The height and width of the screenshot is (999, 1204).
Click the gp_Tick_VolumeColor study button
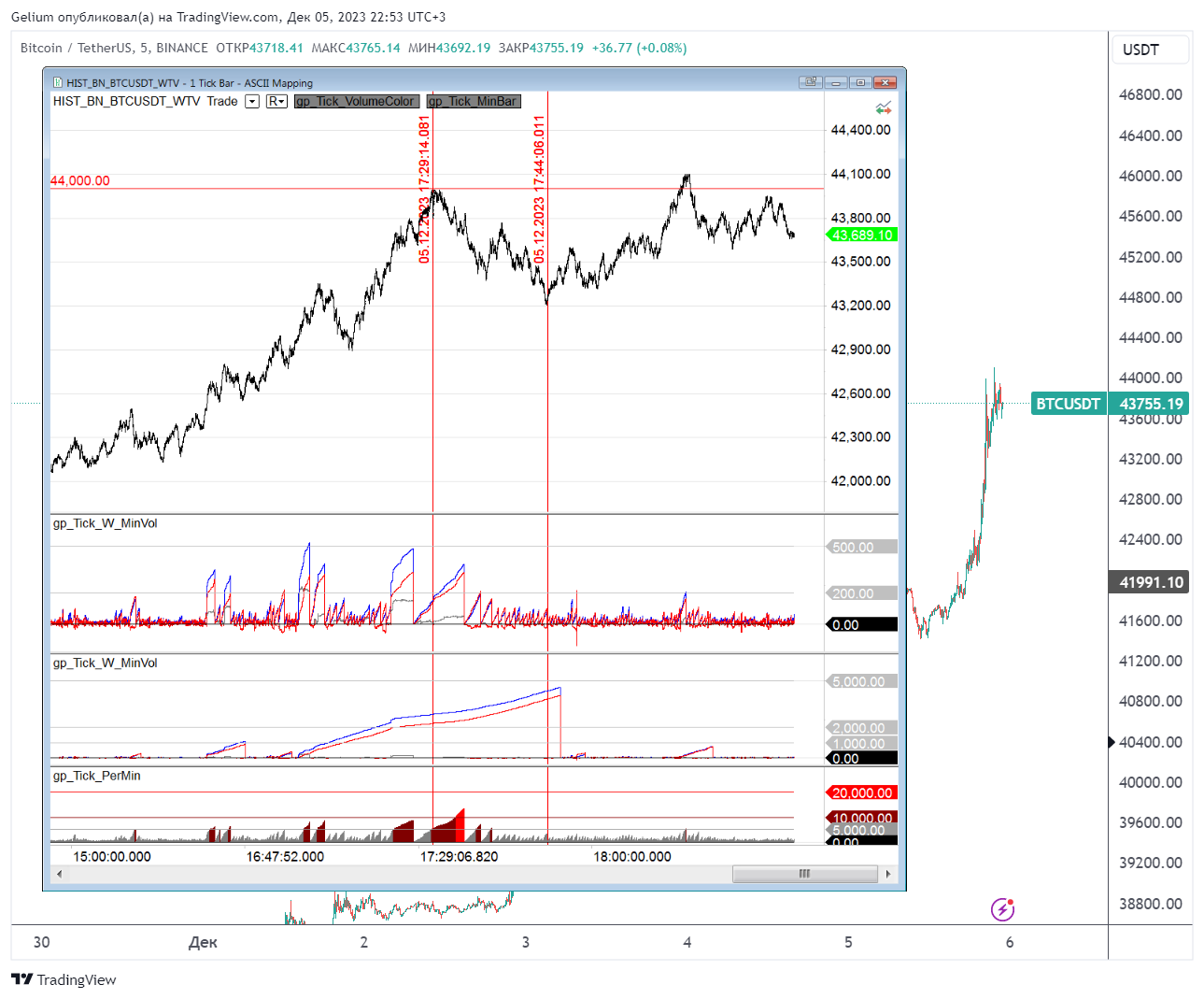(x=356, y=101)
